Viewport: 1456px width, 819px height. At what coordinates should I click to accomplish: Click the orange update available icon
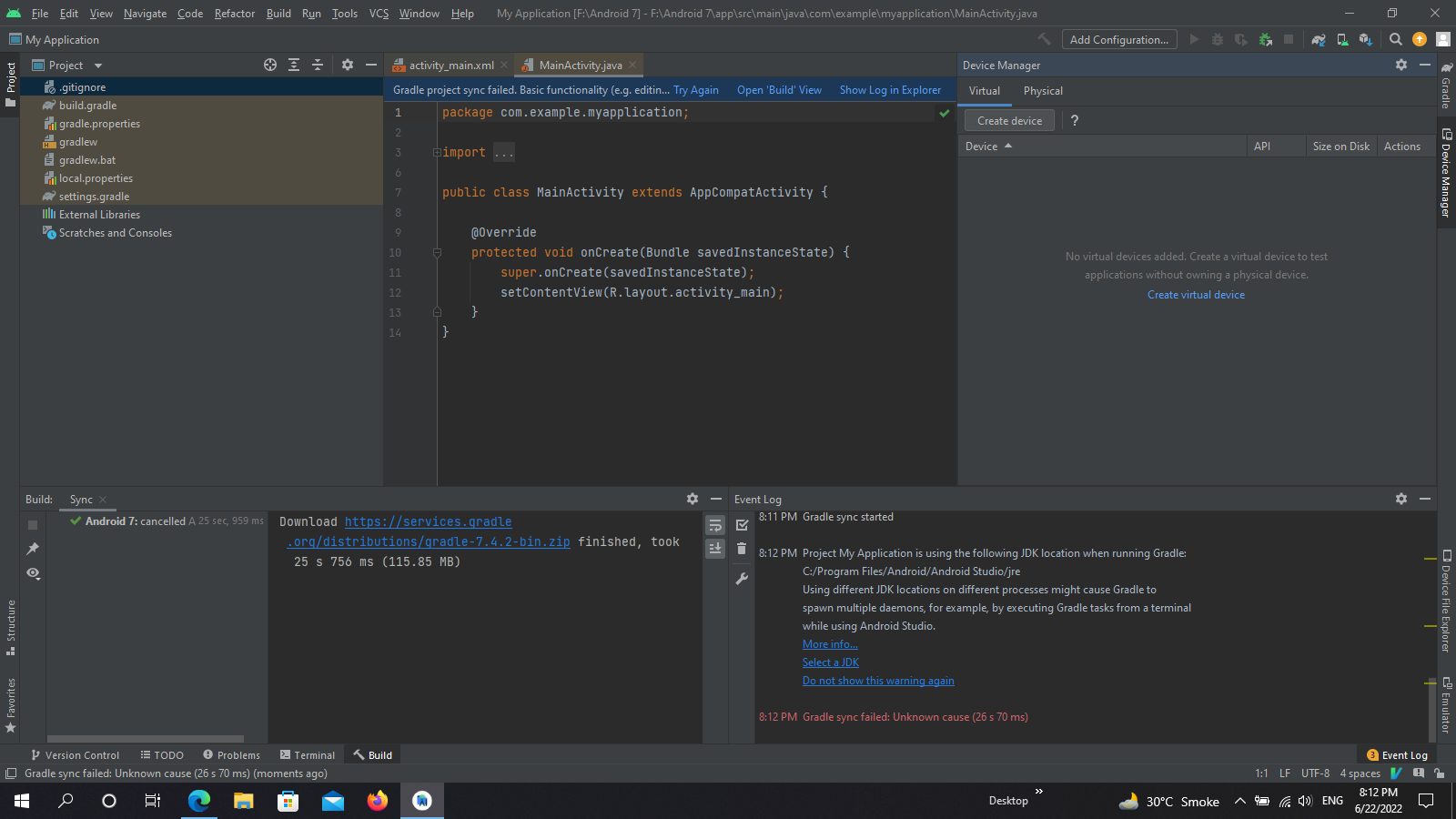pos(1420,39)
